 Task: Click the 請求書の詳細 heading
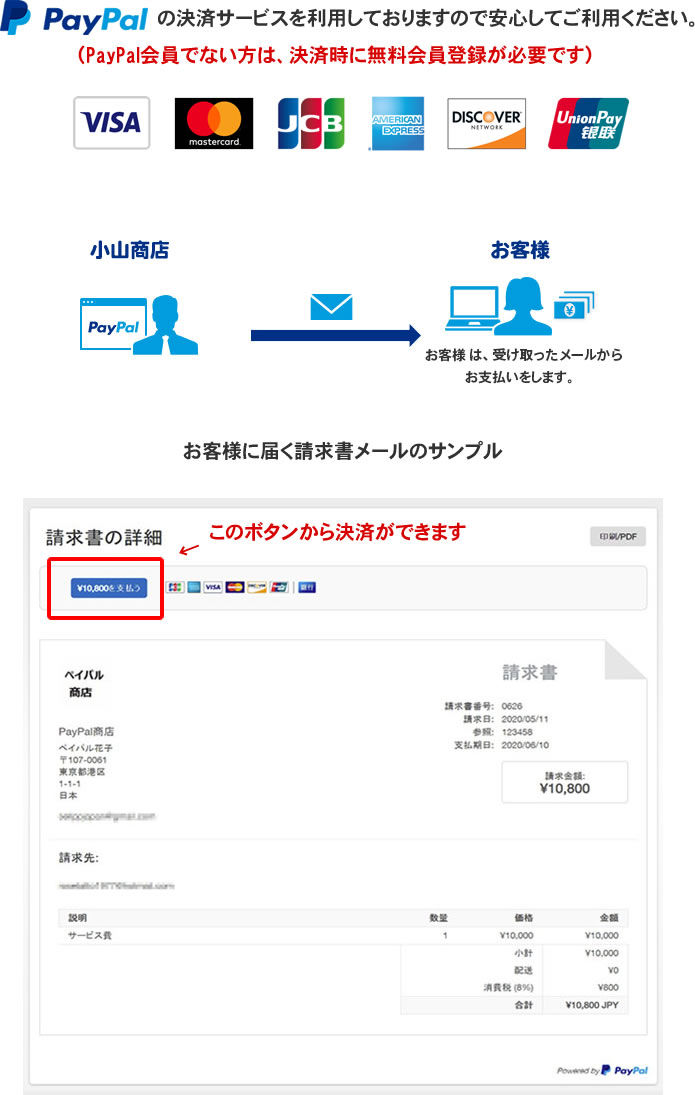click(104, 537)
